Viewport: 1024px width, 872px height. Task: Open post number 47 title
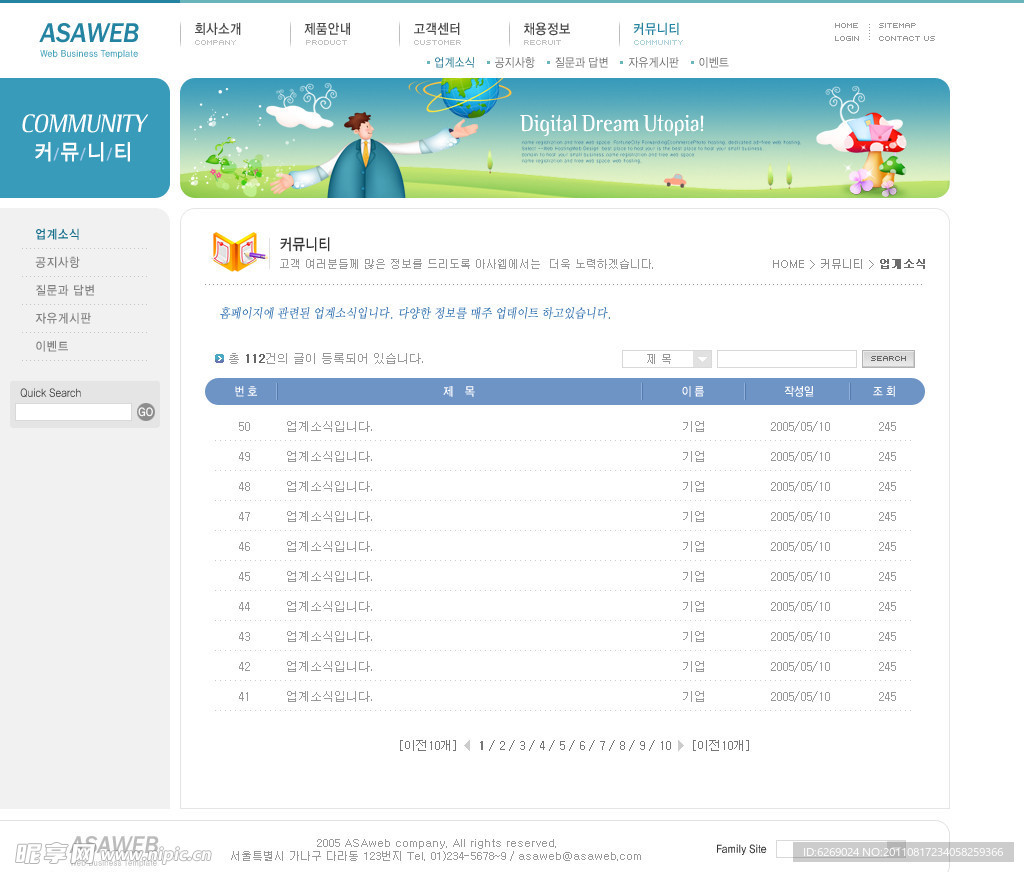pyautogui.click(x=329, y=517)
